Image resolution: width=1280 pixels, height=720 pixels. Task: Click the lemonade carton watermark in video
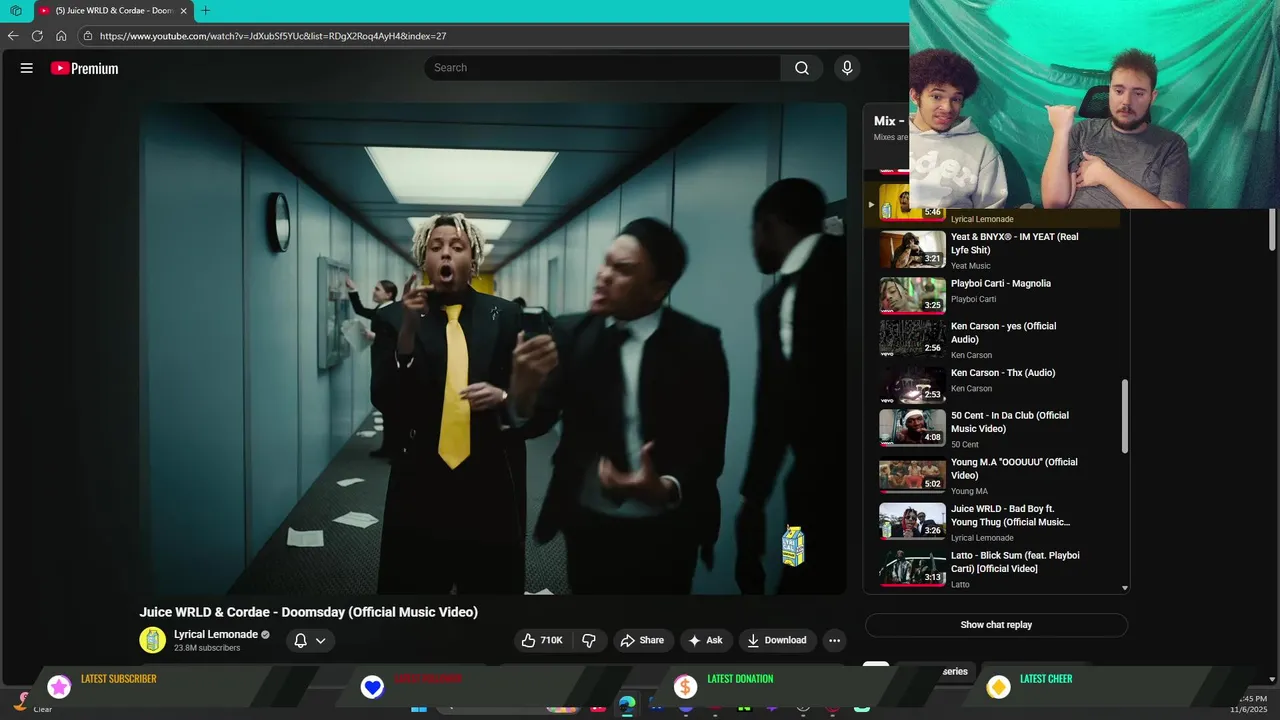[793, 546]
